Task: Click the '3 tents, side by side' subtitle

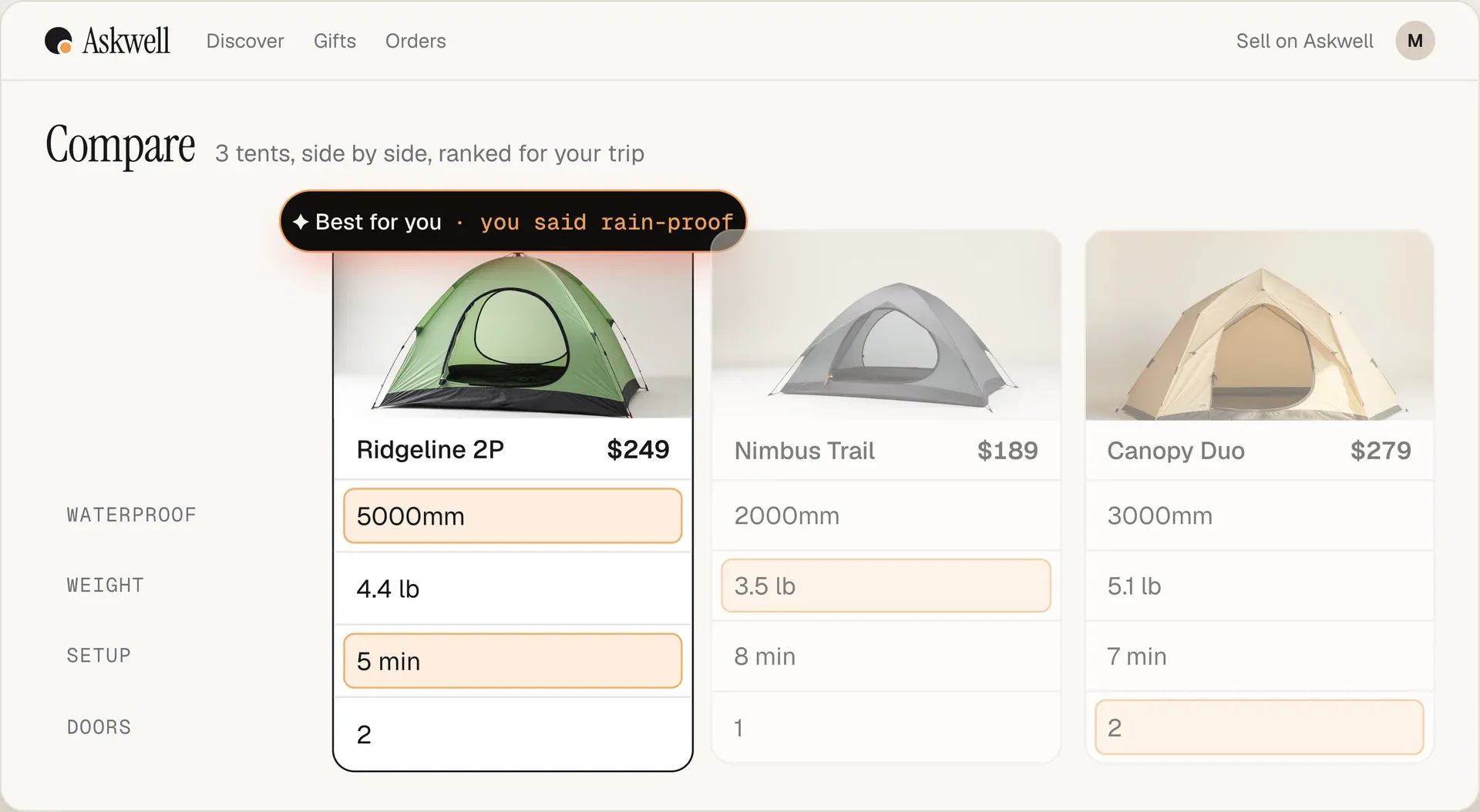Action: (x=429, y=153)
